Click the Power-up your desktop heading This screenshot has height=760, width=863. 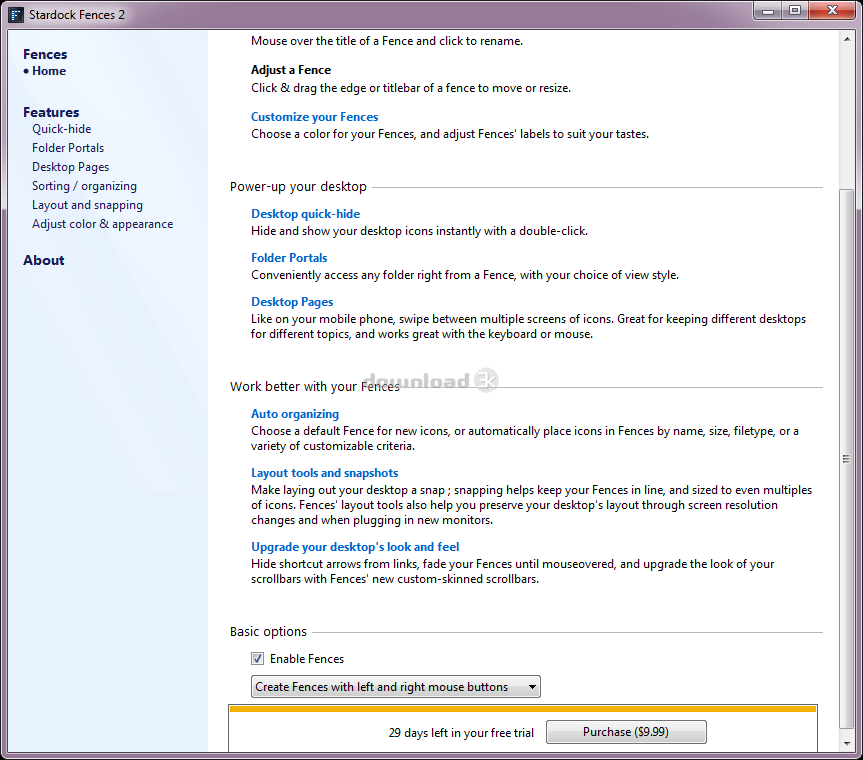point(298,187)
